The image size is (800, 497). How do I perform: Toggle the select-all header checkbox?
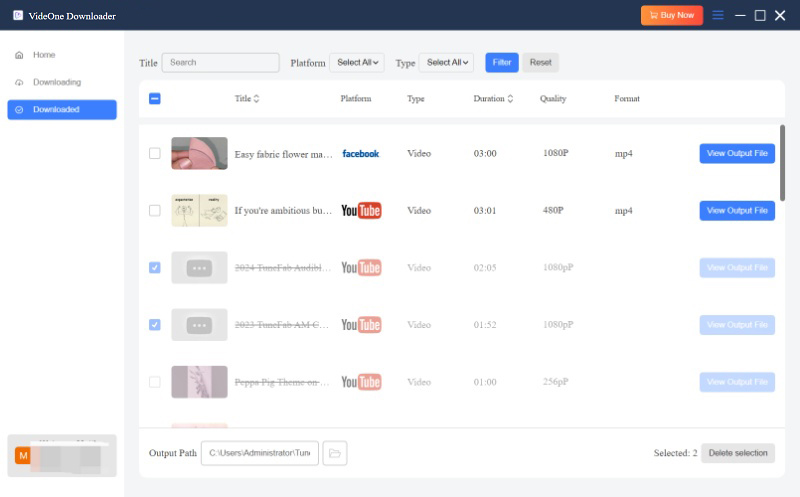(x=154, y=99)
